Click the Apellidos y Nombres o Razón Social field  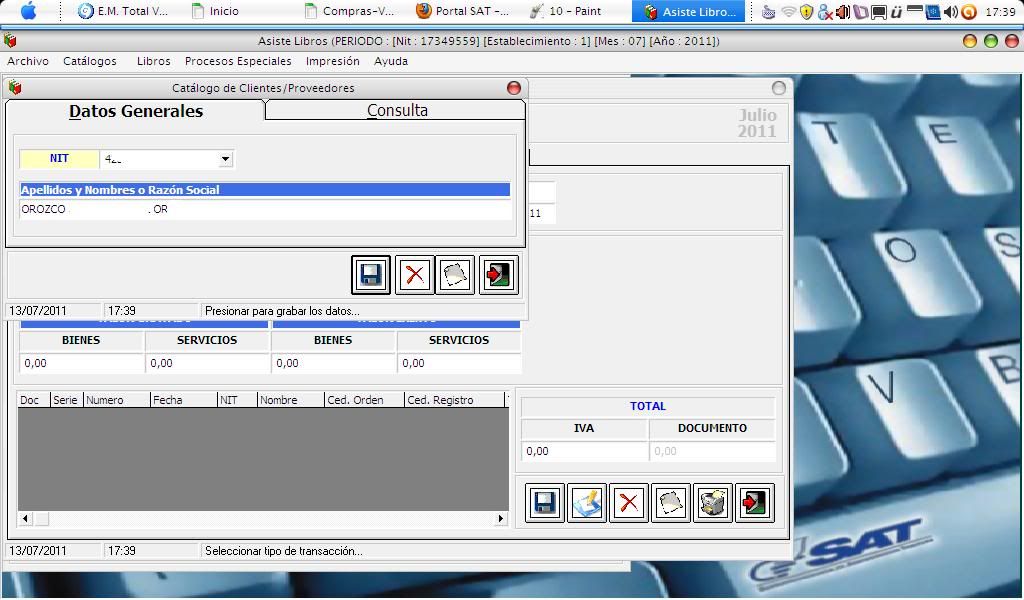pyautogui.click(x=265, y=209)
